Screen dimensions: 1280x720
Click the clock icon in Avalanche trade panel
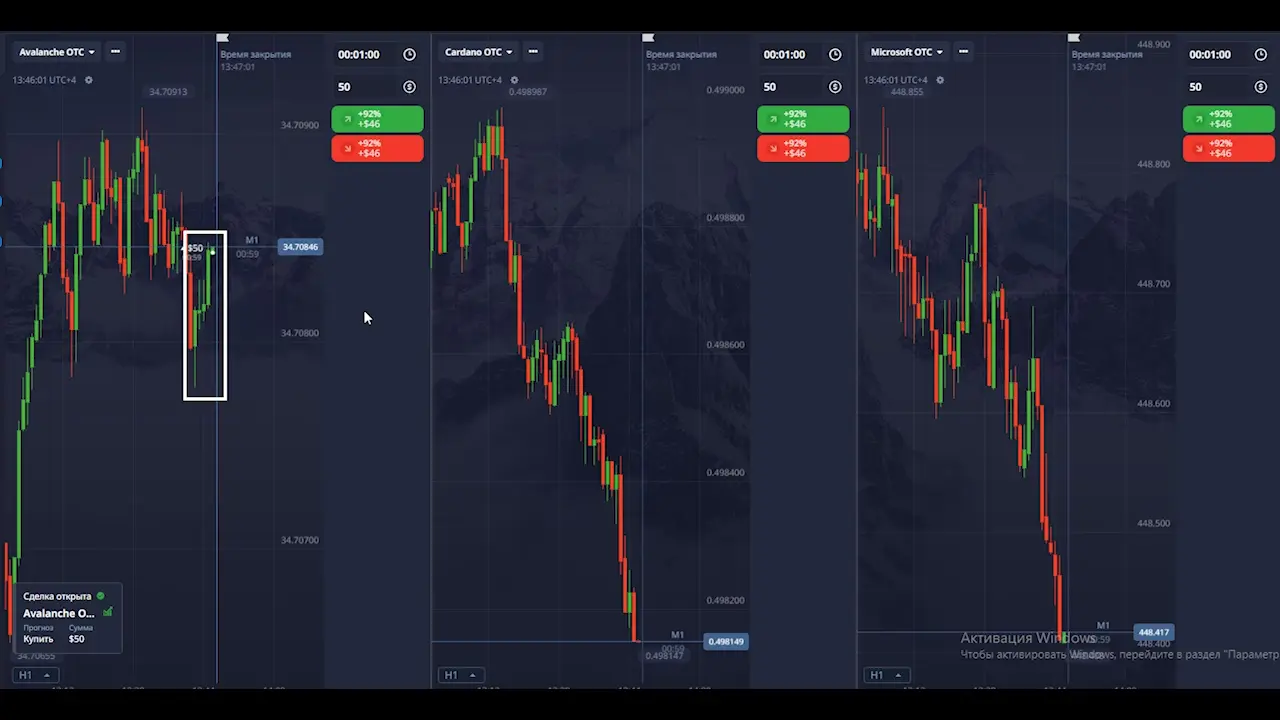click(409, 55)
